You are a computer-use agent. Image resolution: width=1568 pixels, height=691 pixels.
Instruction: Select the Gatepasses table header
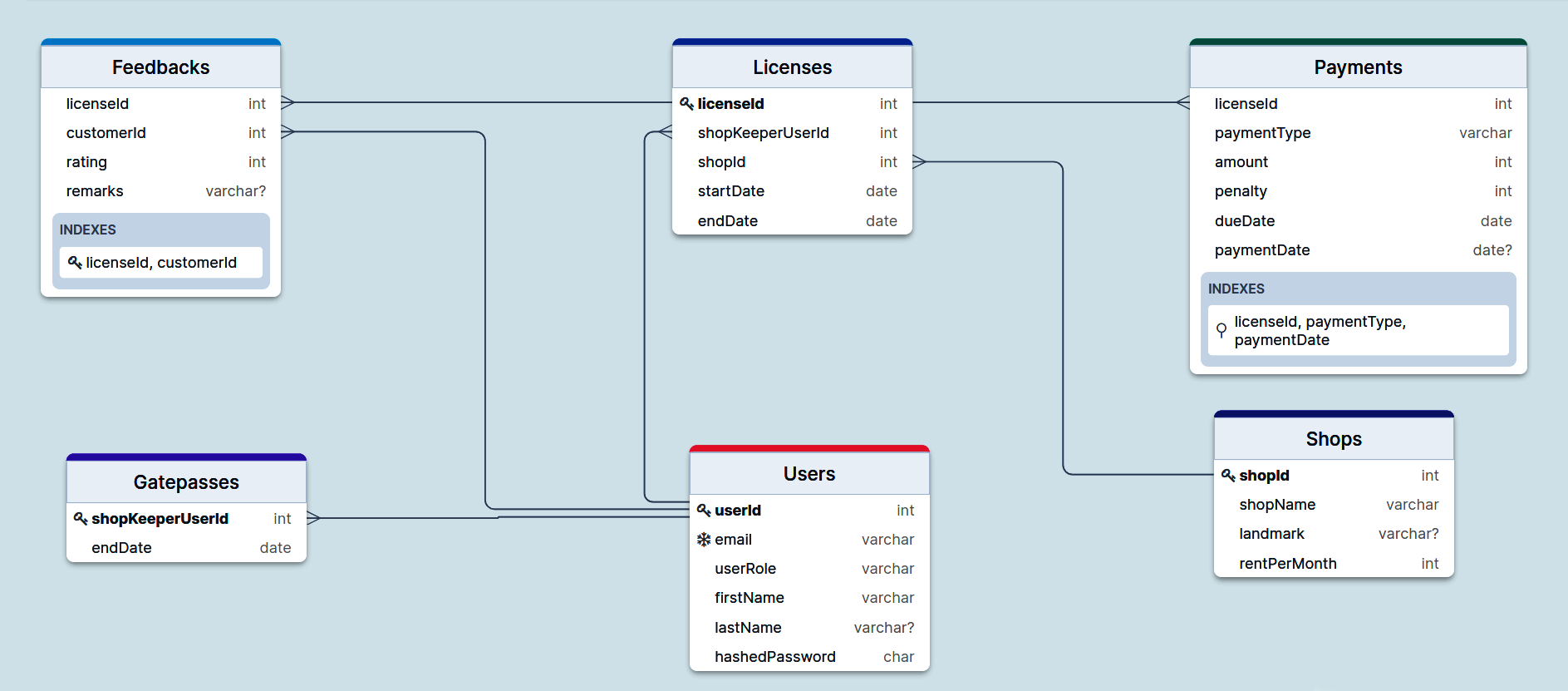(x=186, y=482)
